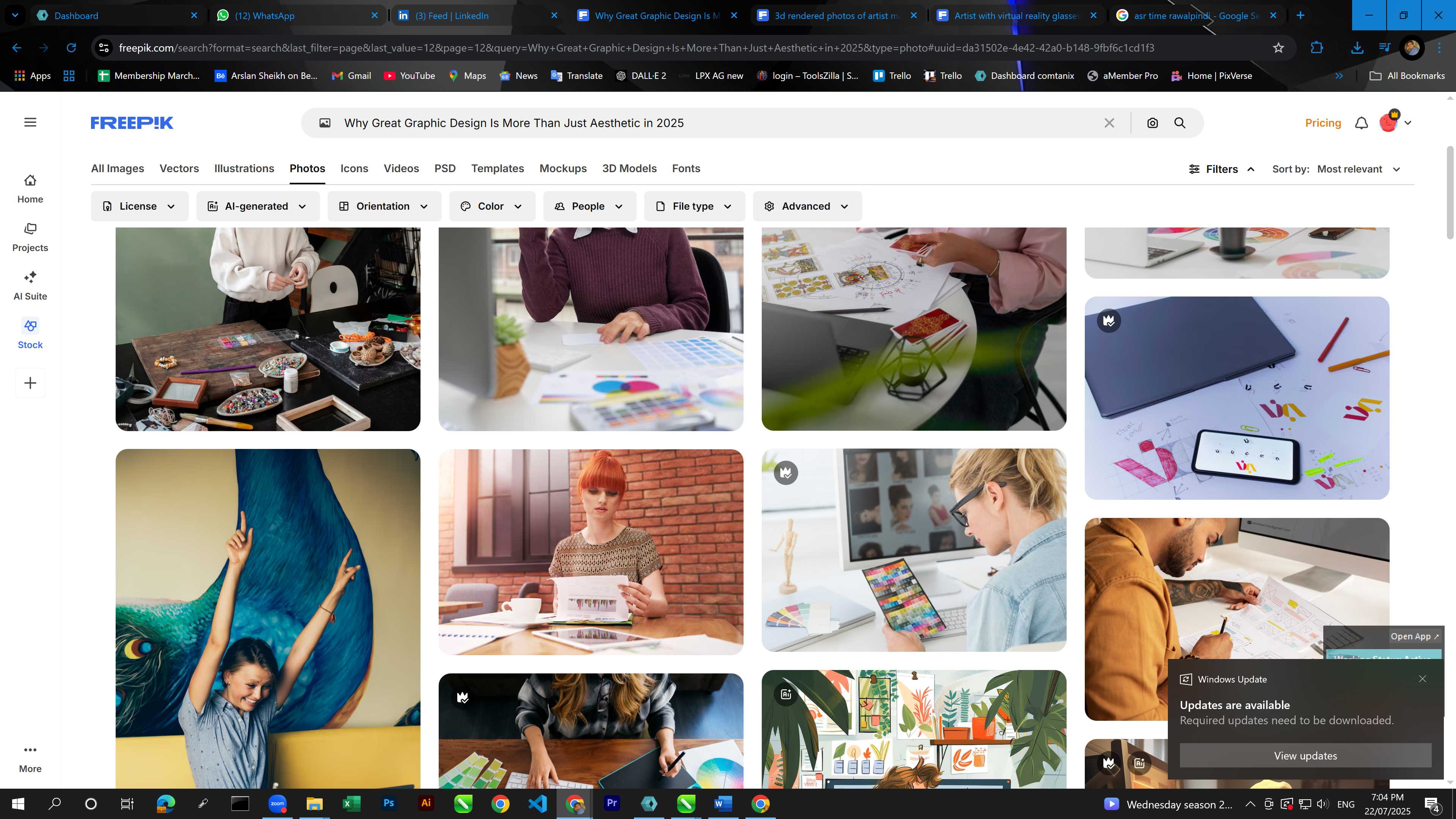This screenshot has width=1456, height=819.
Task: Click the image type icon in search bar
Action: [325, 122]
